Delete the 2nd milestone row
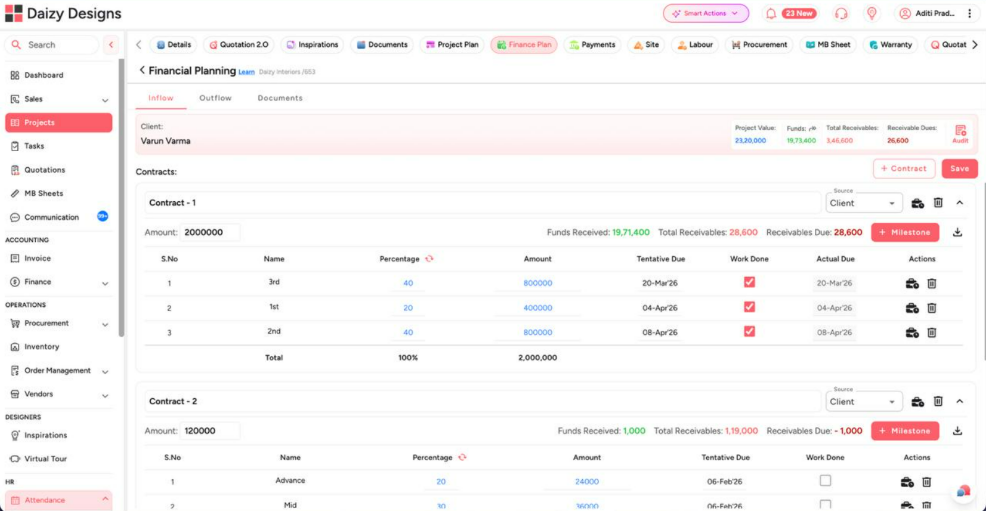The width and height of the screenshot is (986, 511). (x=932, y=332)
